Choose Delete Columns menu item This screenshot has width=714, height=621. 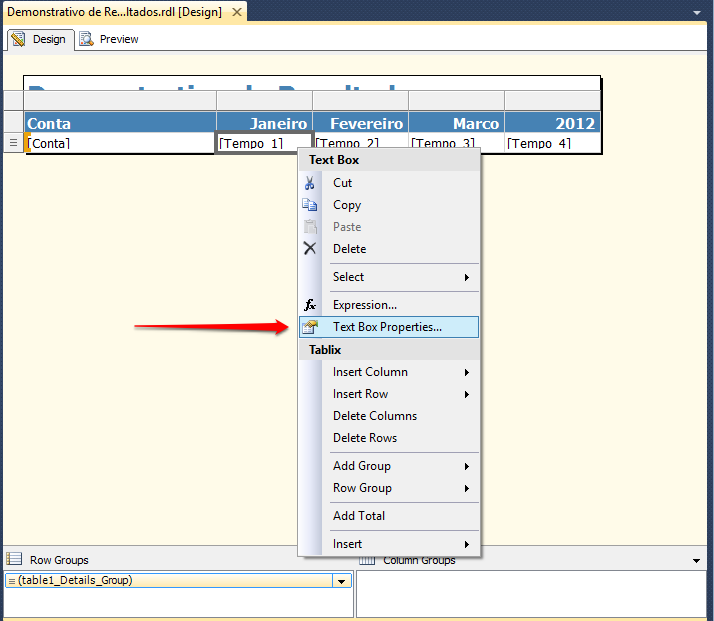tap(389, 416)
